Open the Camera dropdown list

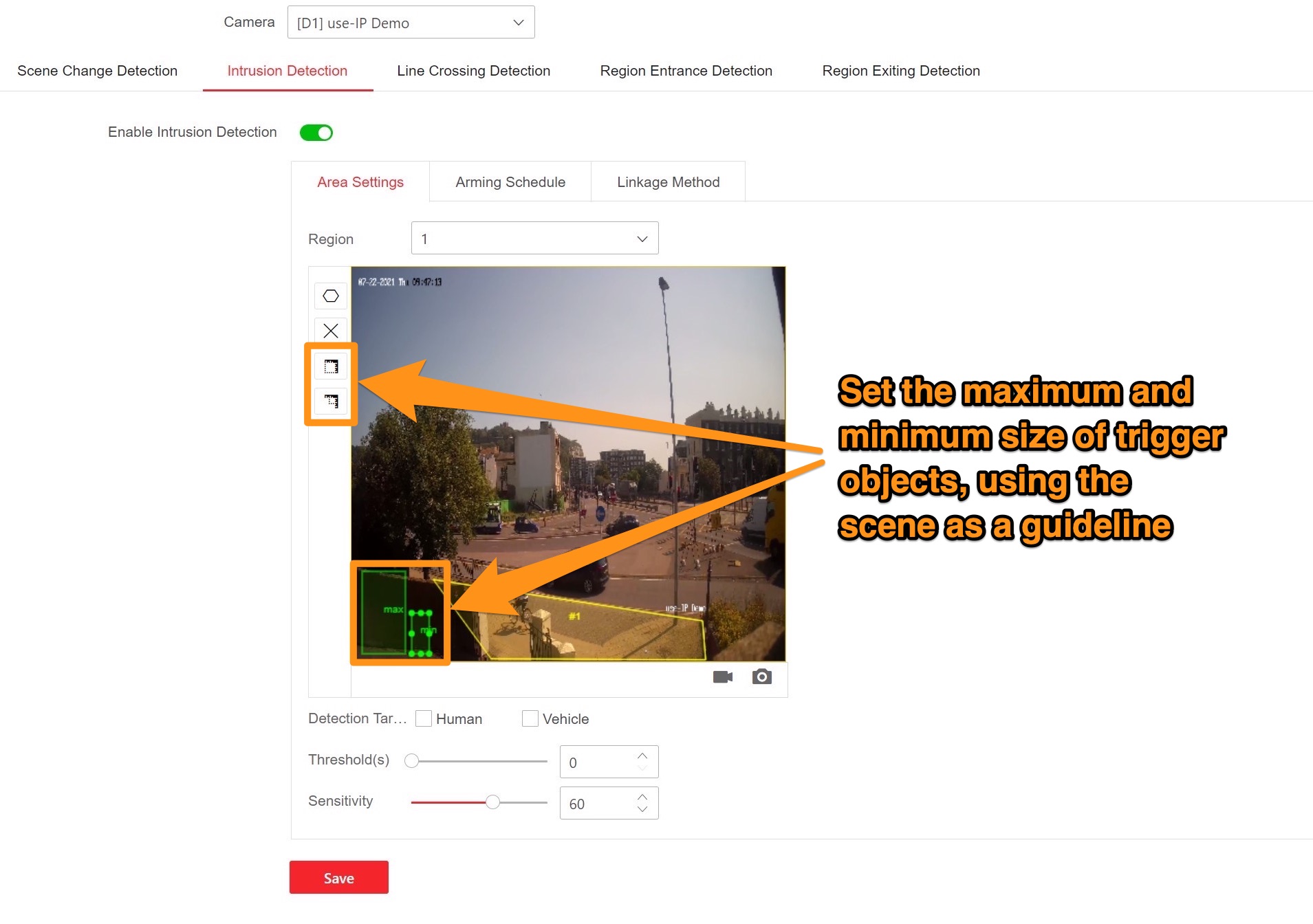(x=411, y=23)
